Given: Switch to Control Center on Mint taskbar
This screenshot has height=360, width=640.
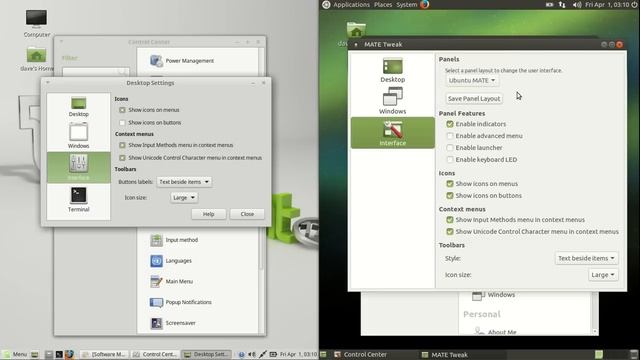Looking at the screenshot, I should pos(155,354).
